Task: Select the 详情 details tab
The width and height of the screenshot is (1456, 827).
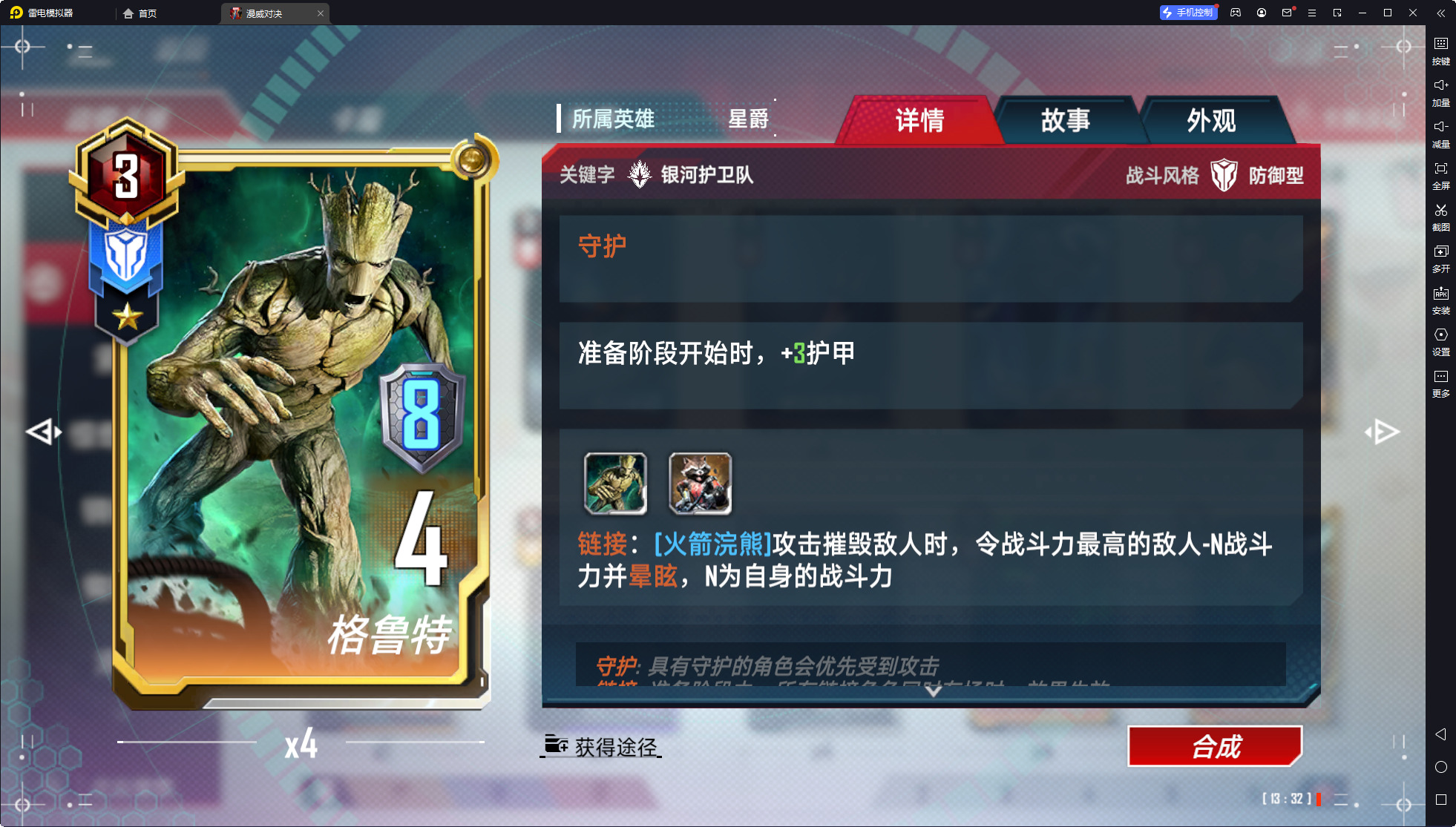Action: [x=919, y=120]
